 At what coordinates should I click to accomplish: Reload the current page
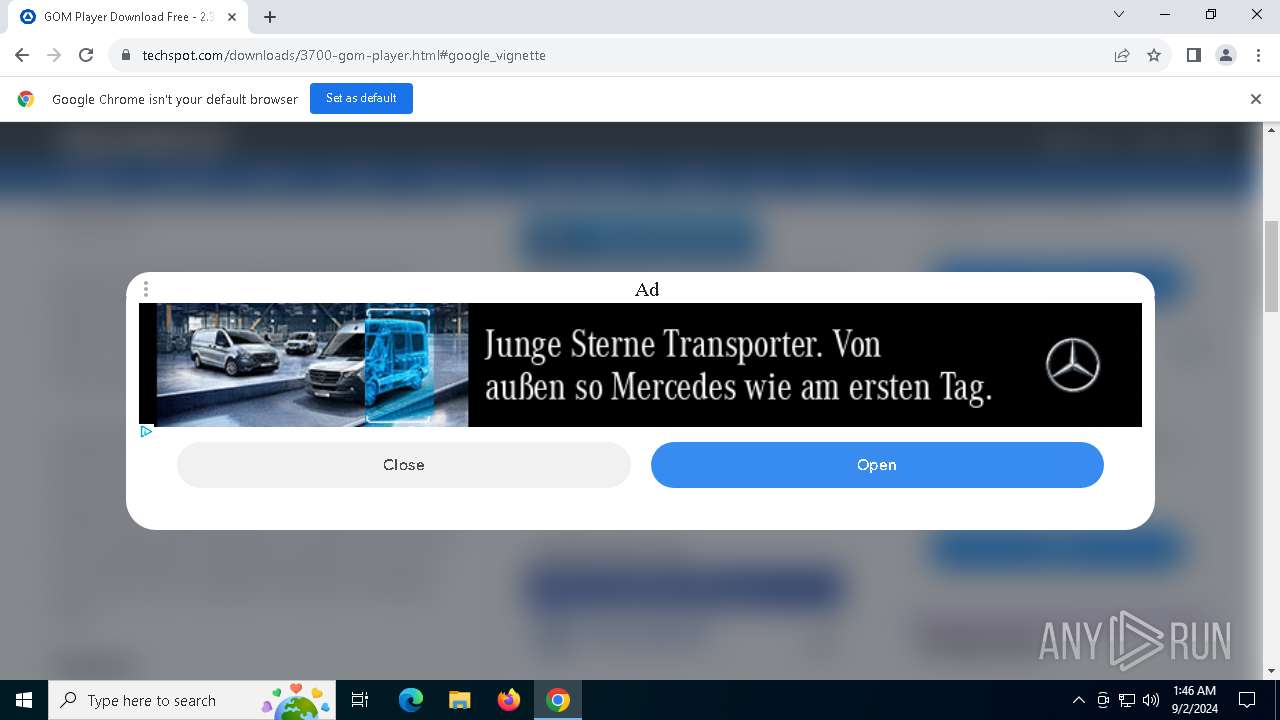click(86, 55)
